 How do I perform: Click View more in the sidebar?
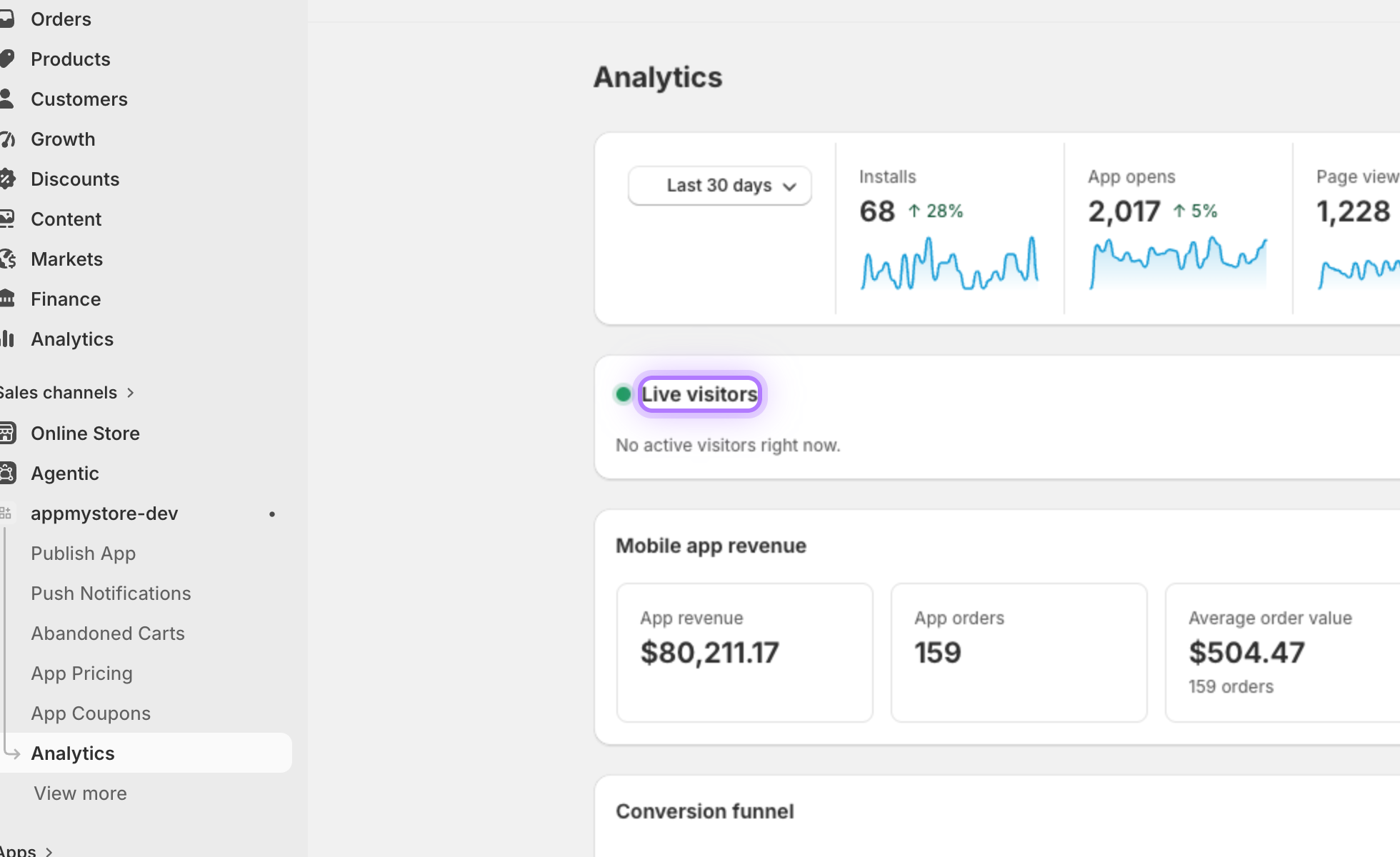pyautogui.click(x=80, y=793)
